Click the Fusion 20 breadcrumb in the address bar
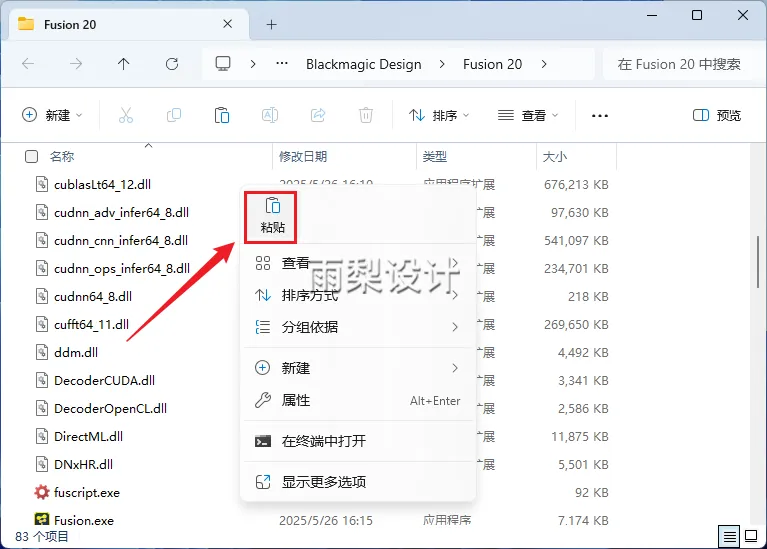This screenshot has height=549, width=767. pos(493,64)
